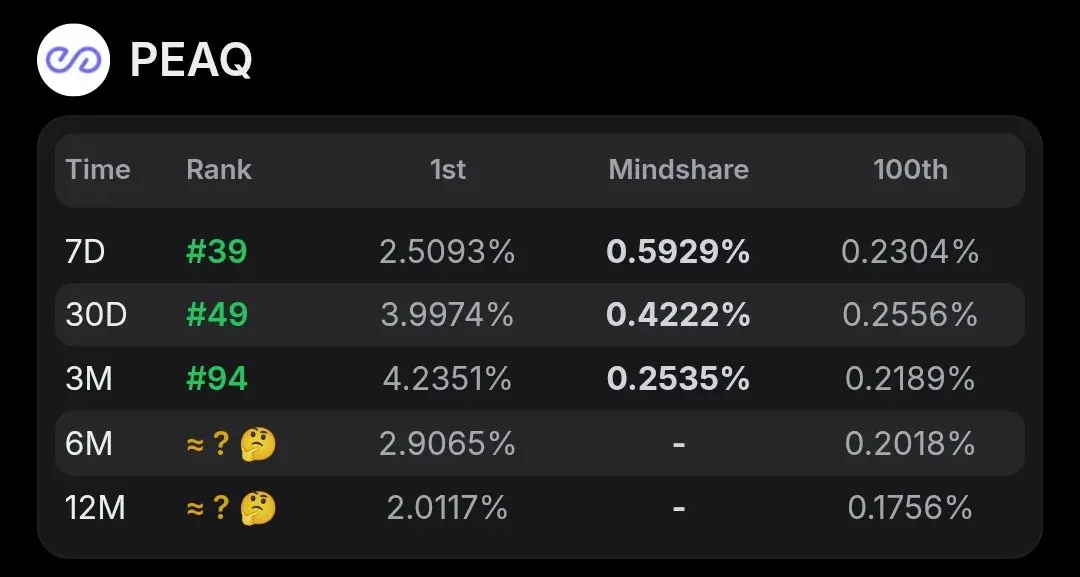1080x577 pixels.
Task: Sort by the Rank column header
Action: pyautogui.click(x=219, y=169)
